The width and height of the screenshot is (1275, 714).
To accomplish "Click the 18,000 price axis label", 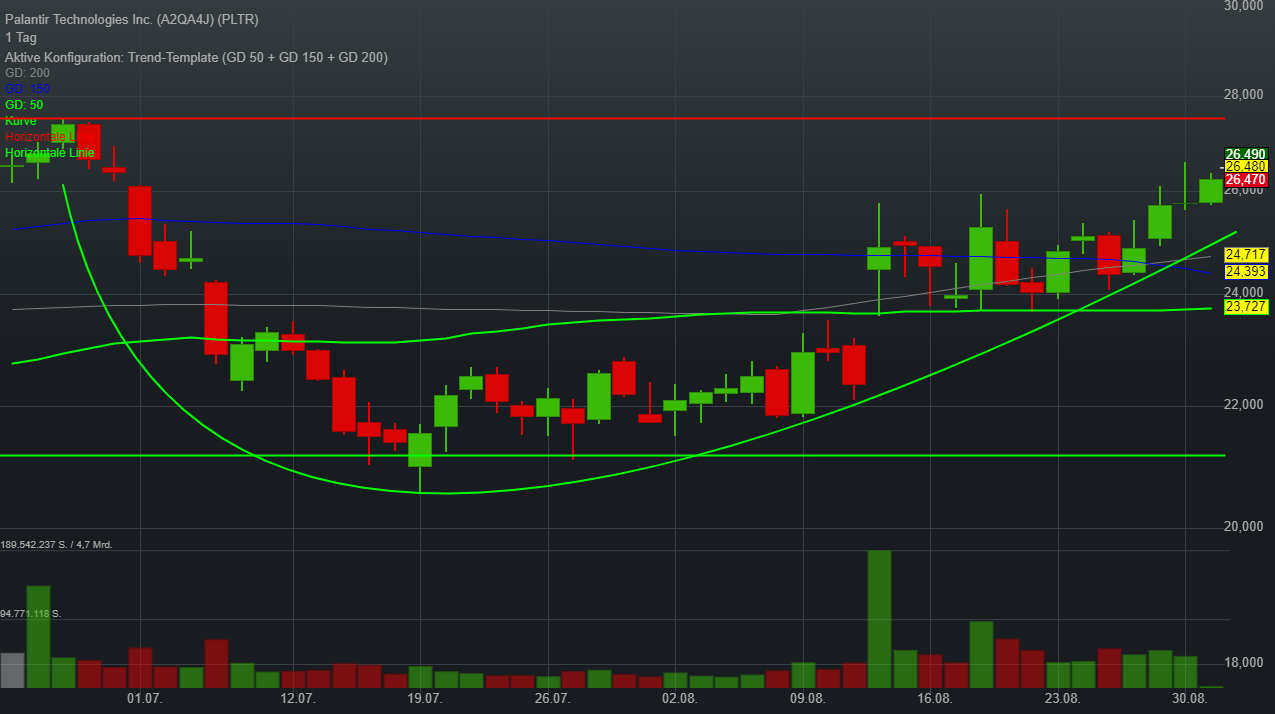I will coord(1245,663).
